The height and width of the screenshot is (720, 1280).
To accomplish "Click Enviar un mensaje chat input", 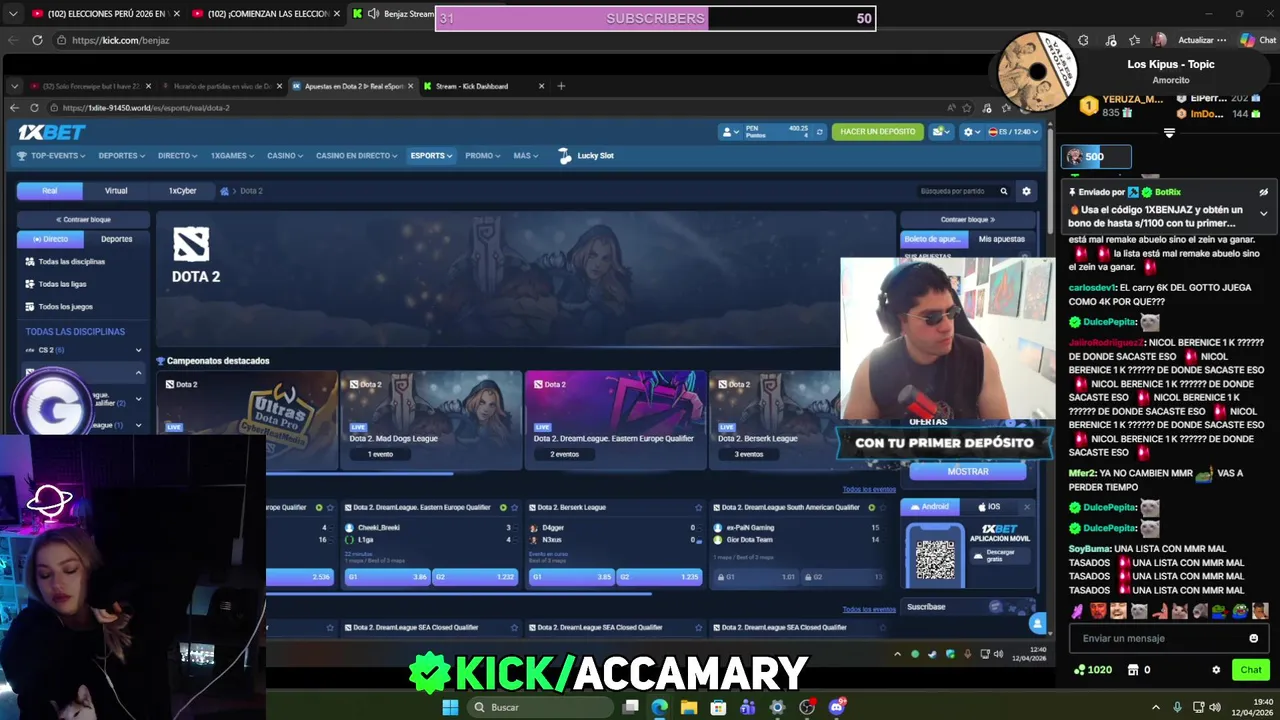I will pos(1160,638).
